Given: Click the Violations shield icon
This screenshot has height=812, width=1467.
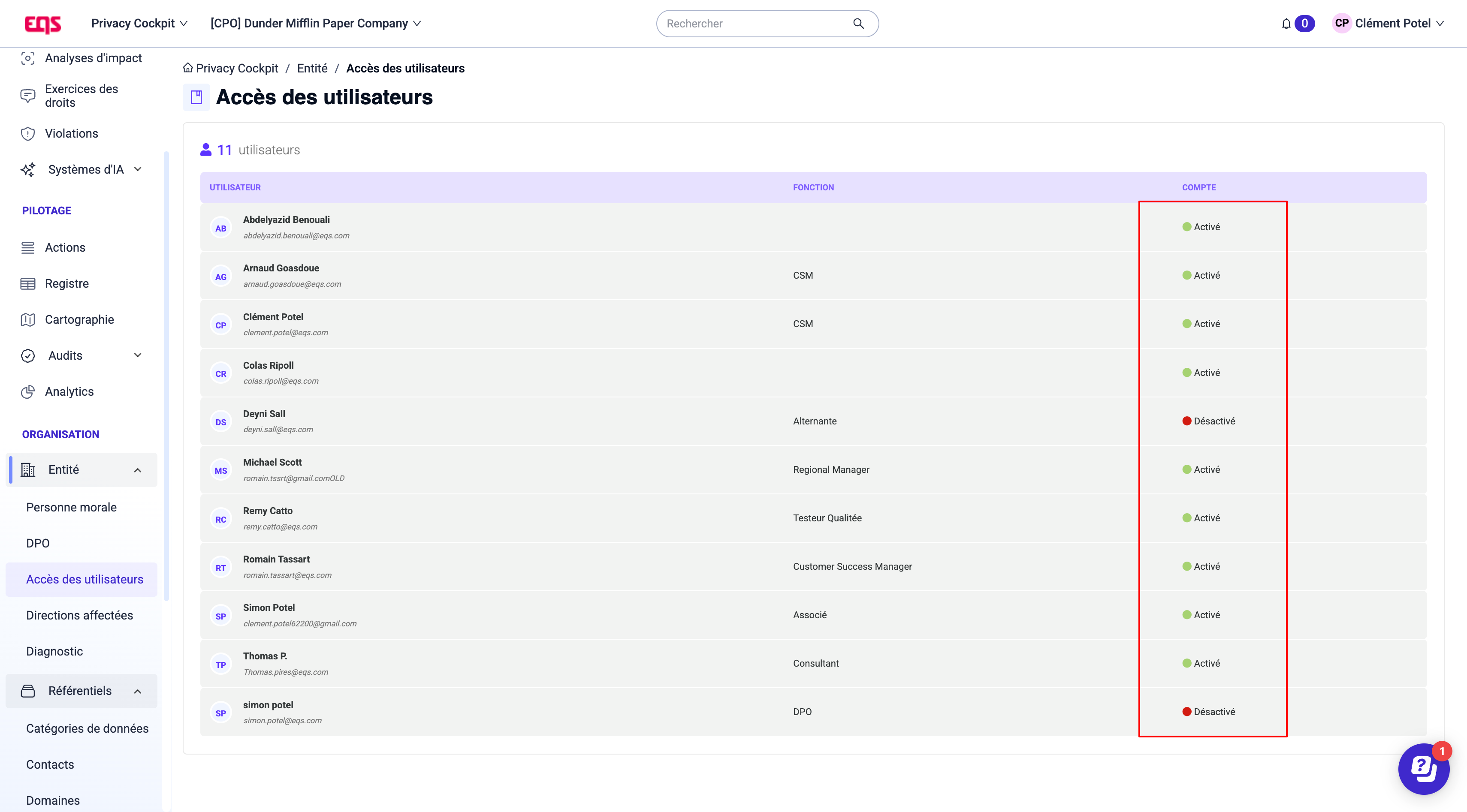Looking at the screenshot, I should pyautogui.click(x=28, y=134).
